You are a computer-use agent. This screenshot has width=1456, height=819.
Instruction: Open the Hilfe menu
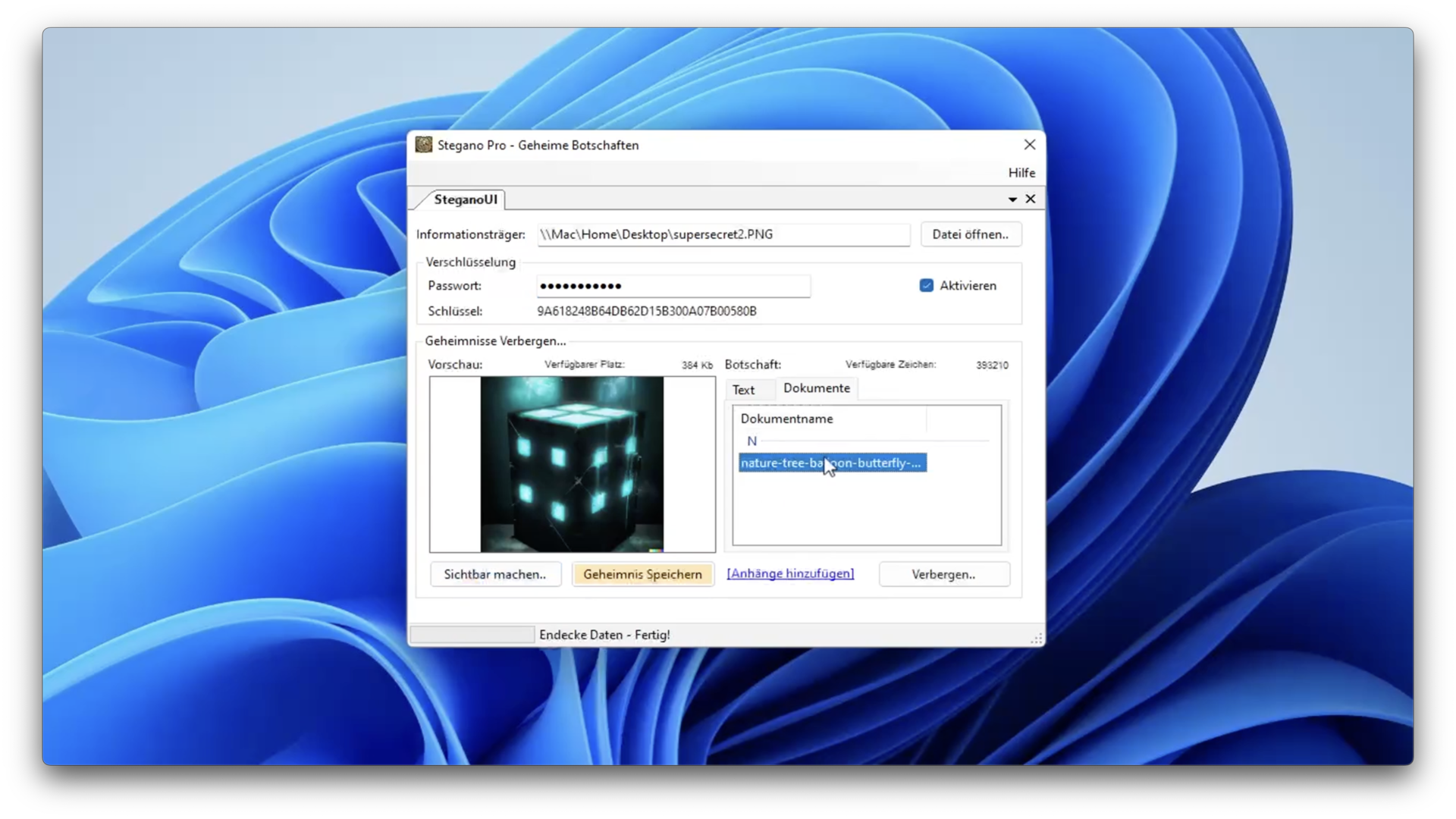[x=1021, y=173]
